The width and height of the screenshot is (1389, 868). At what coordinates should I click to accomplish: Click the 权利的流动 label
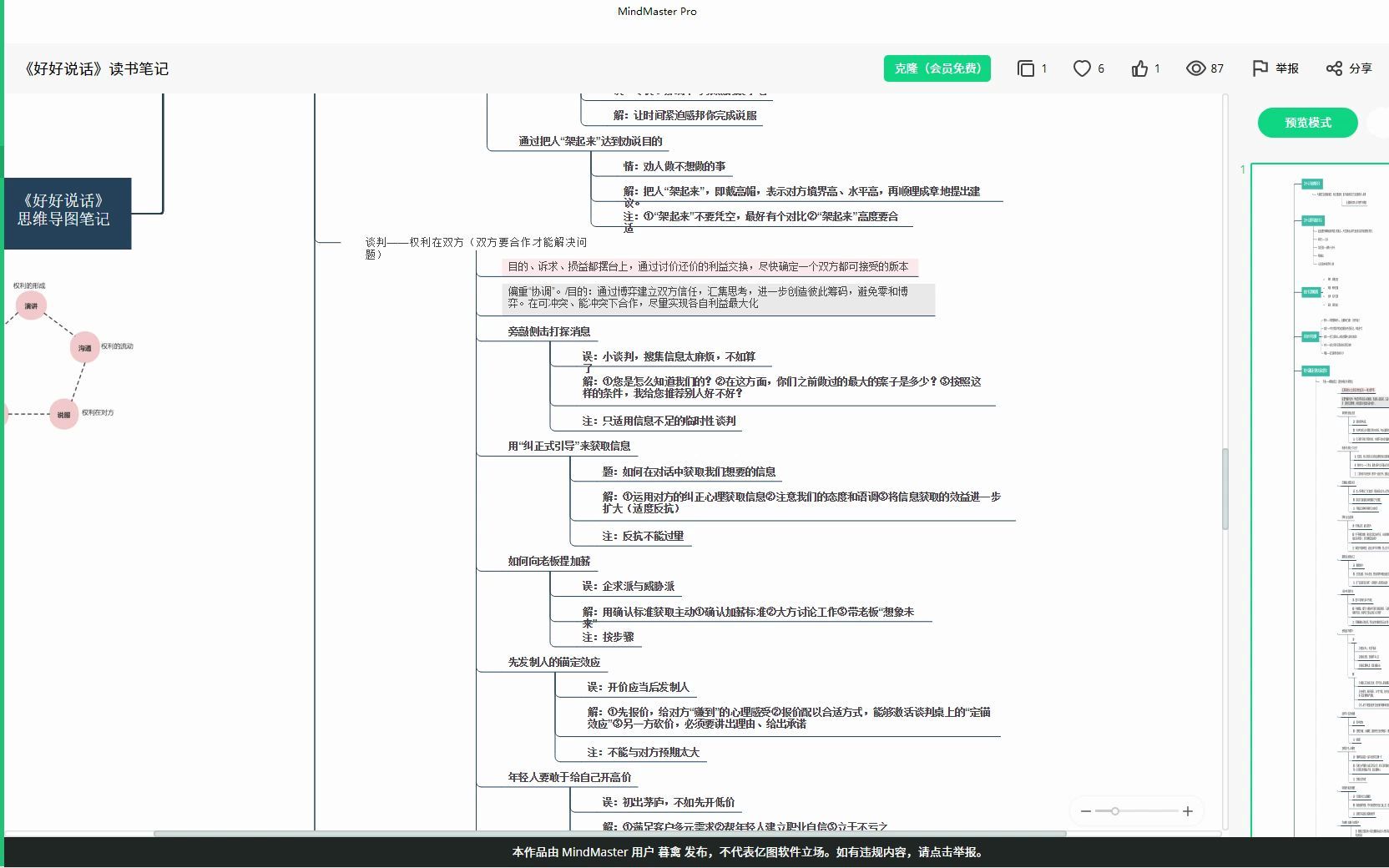pos(117,346)
